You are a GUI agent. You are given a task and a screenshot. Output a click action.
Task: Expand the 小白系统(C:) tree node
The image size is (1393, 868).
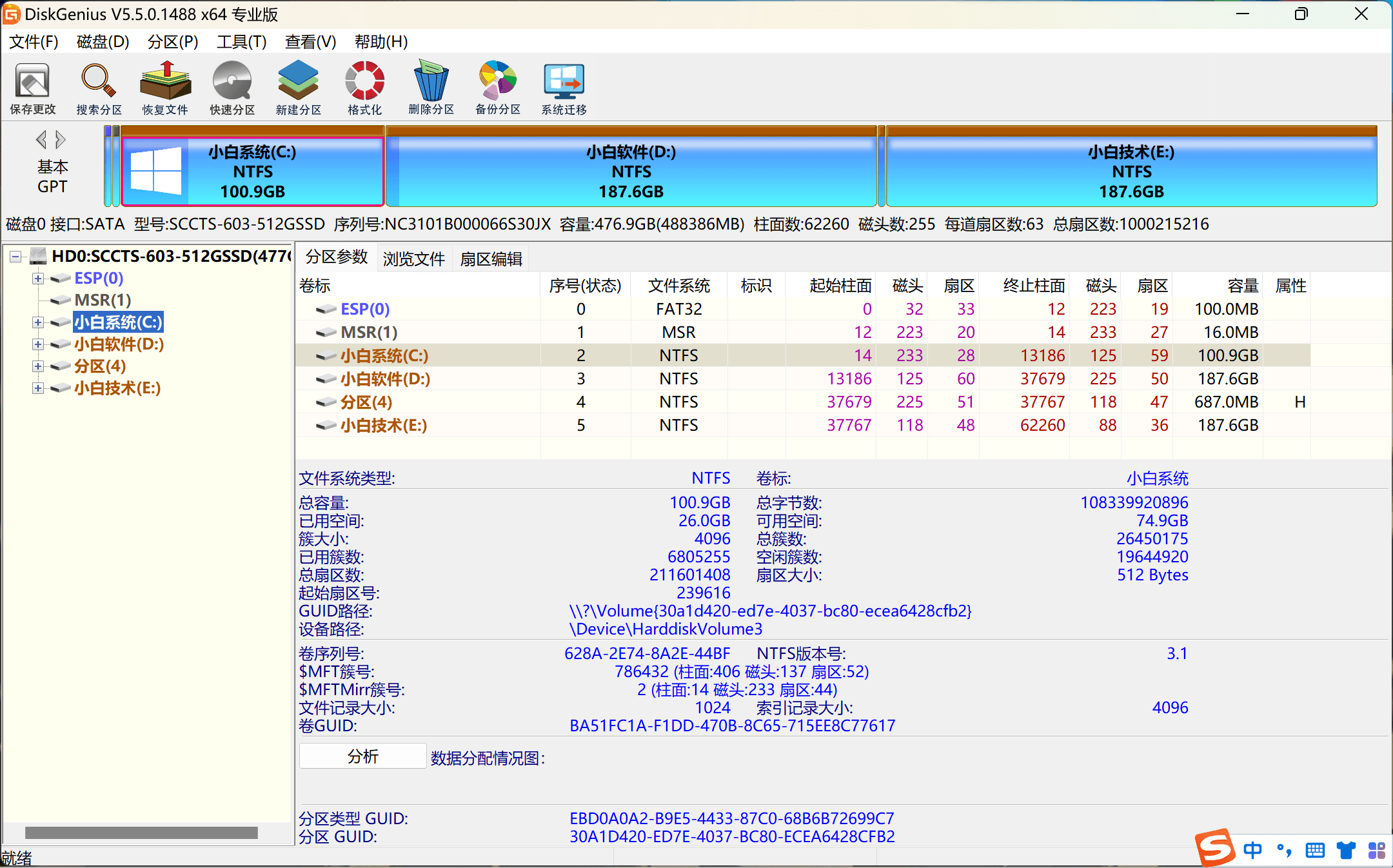point(37,322)
